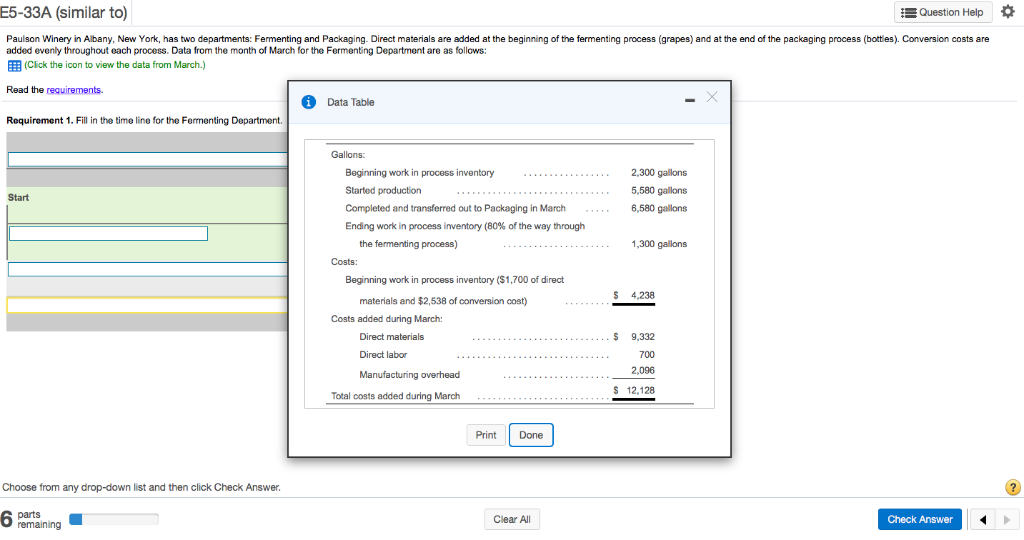Click the '2,300 gallons' value

659,172
